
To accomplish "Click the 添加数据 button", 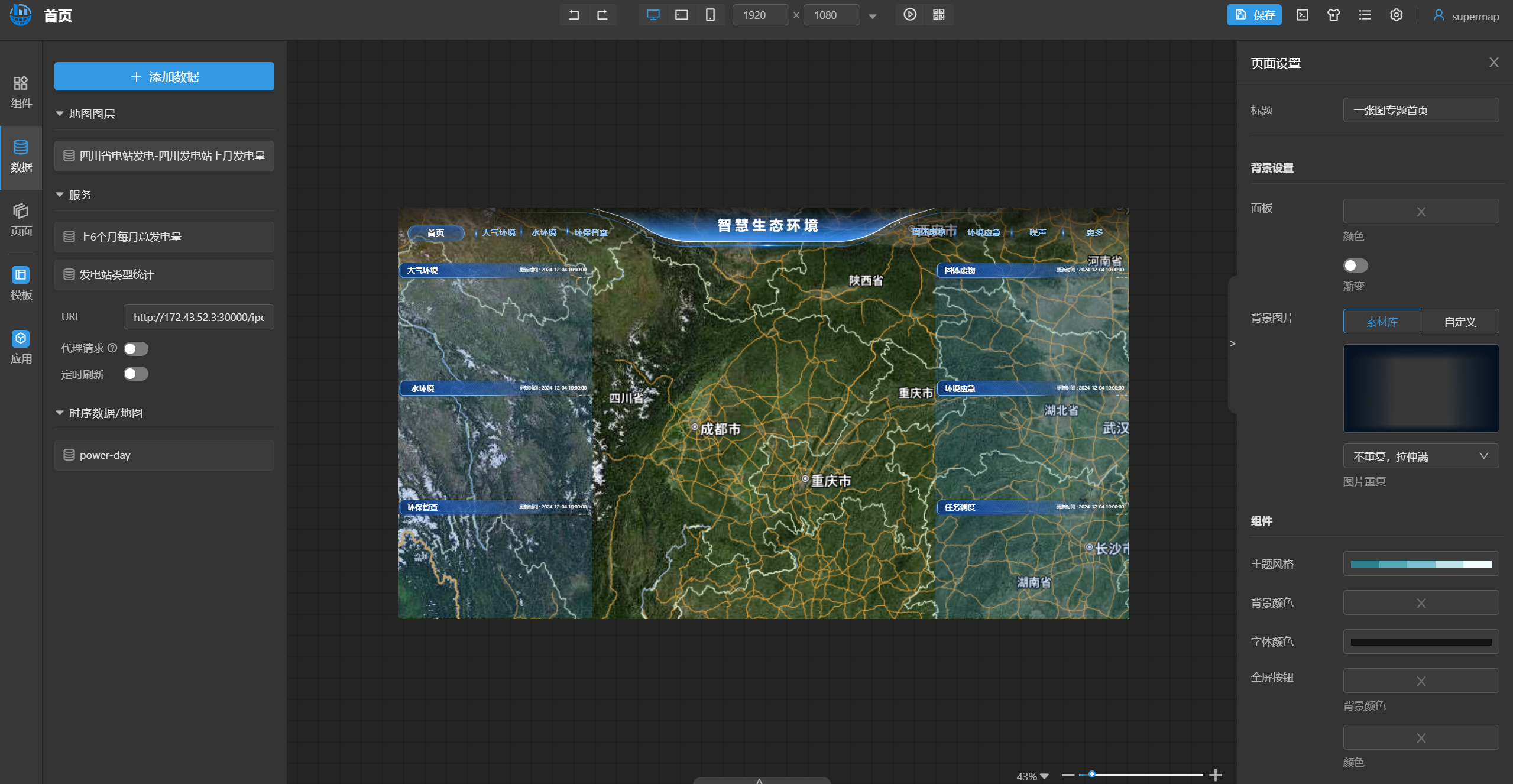I will pos(164,76).
